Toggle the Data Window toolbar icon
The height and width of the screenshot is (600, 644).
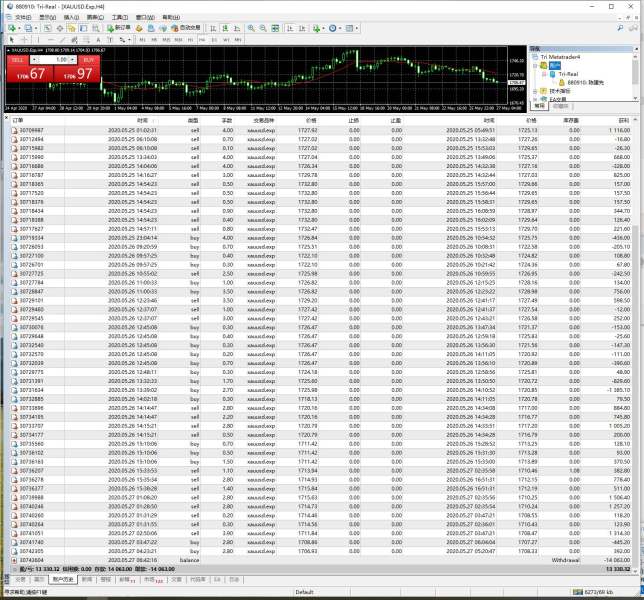(60, 28)
